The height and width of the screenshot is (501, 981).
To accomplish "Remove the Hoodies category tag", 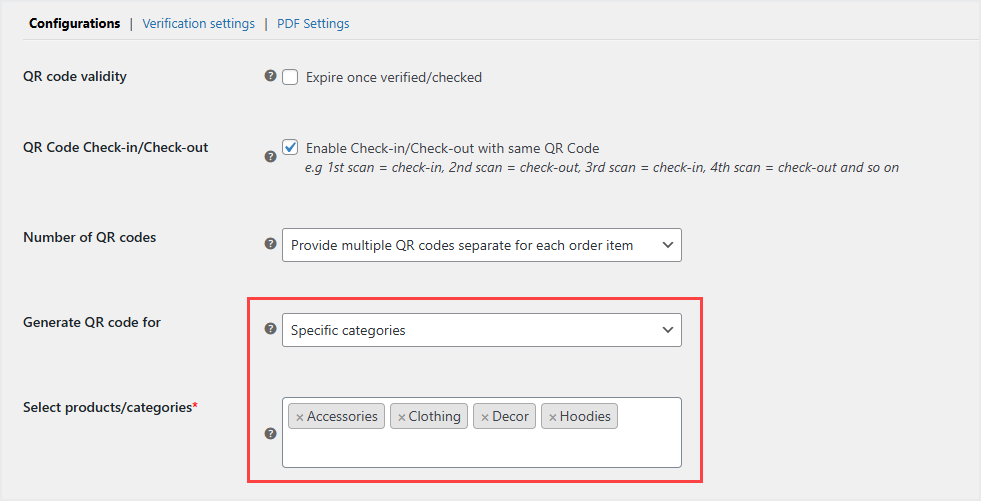I will [x=552, y=417].
